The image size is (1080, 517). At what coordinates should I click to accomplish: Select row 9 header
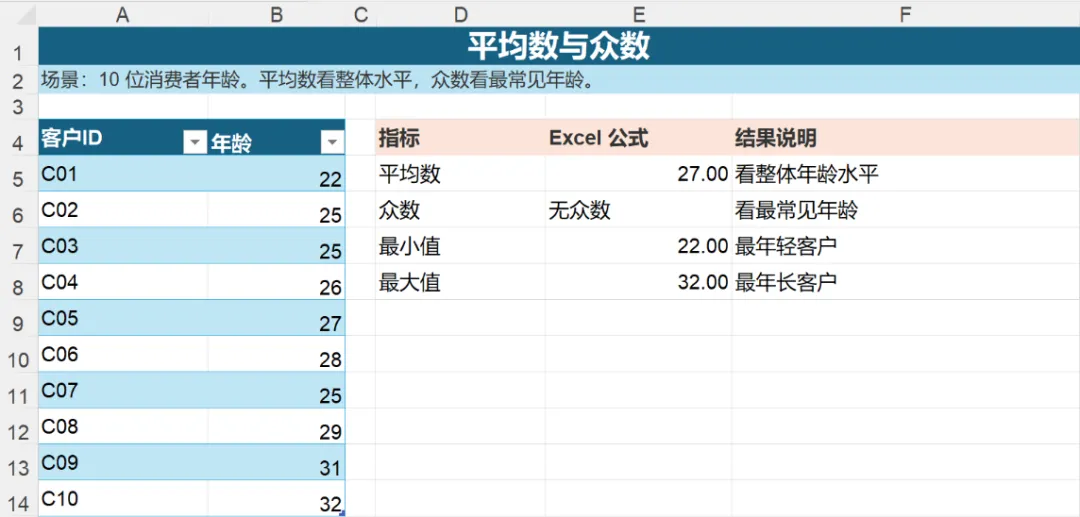(19, 317)
